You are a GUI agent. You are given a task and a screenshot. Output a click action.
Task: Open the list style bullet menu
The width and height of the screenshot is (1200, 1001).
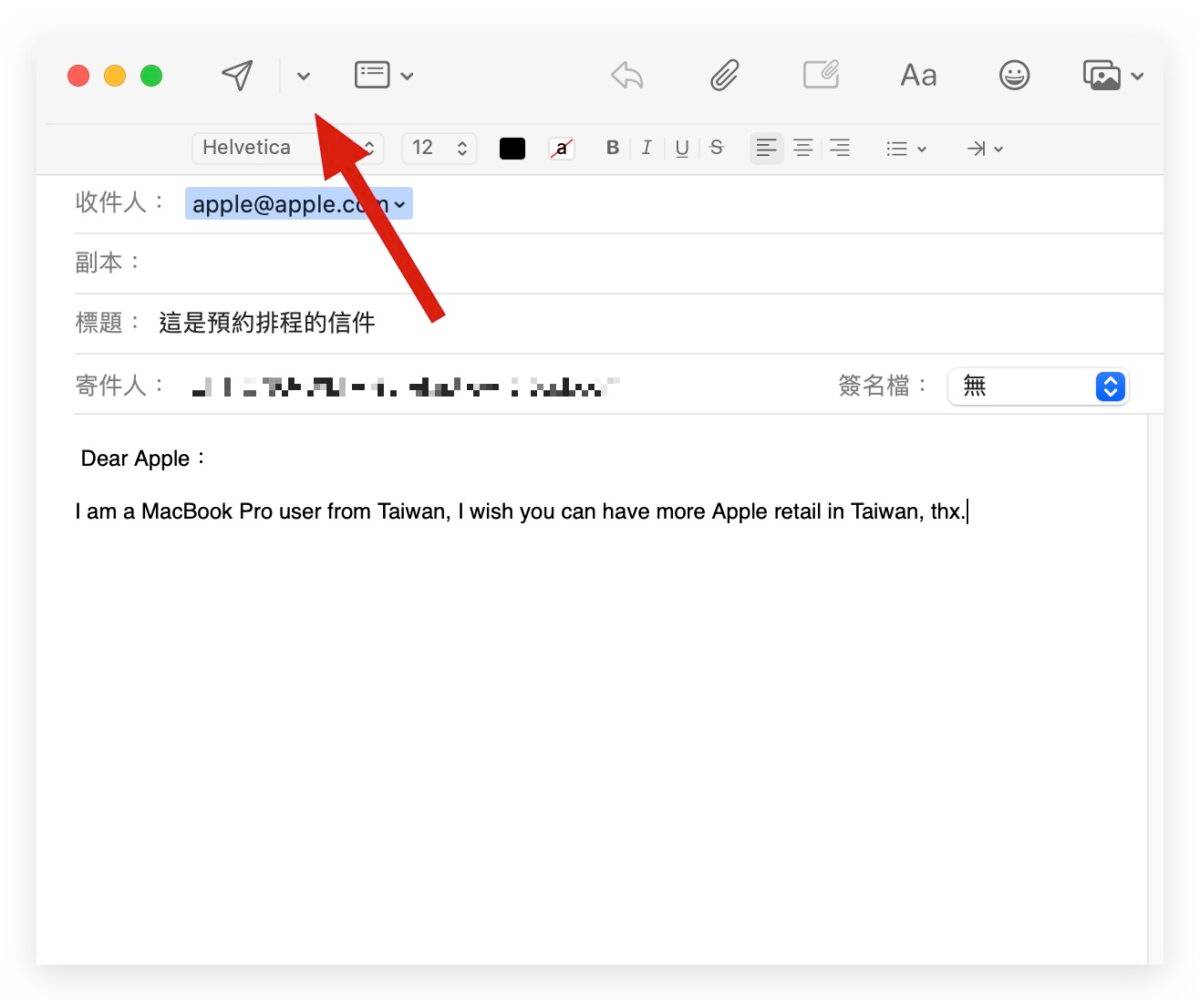(905, 148)
